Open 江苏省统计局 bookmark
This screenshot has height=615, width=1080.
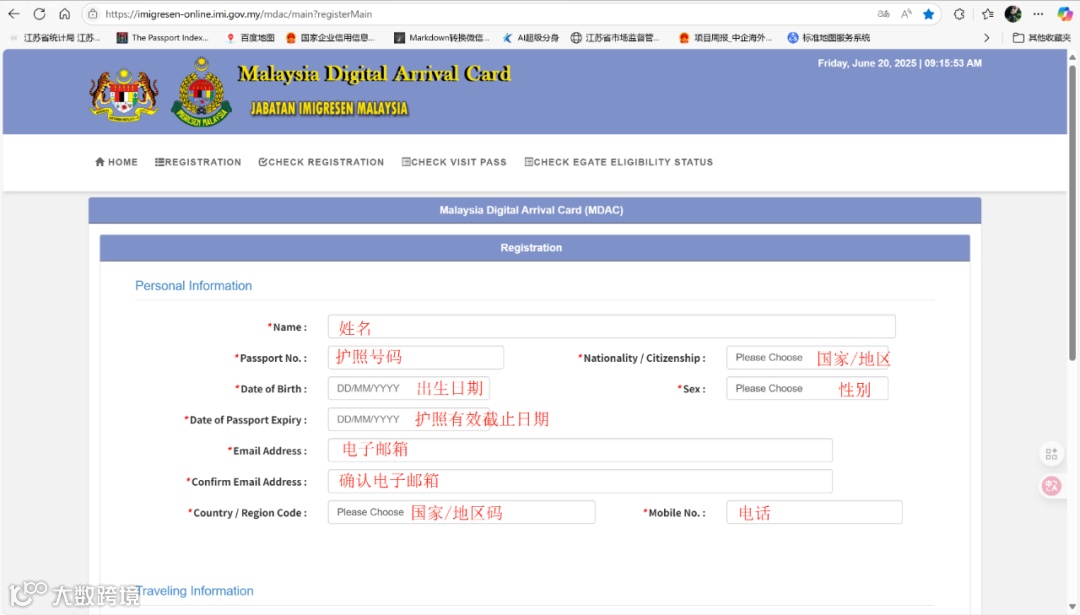tap(55, 38)
